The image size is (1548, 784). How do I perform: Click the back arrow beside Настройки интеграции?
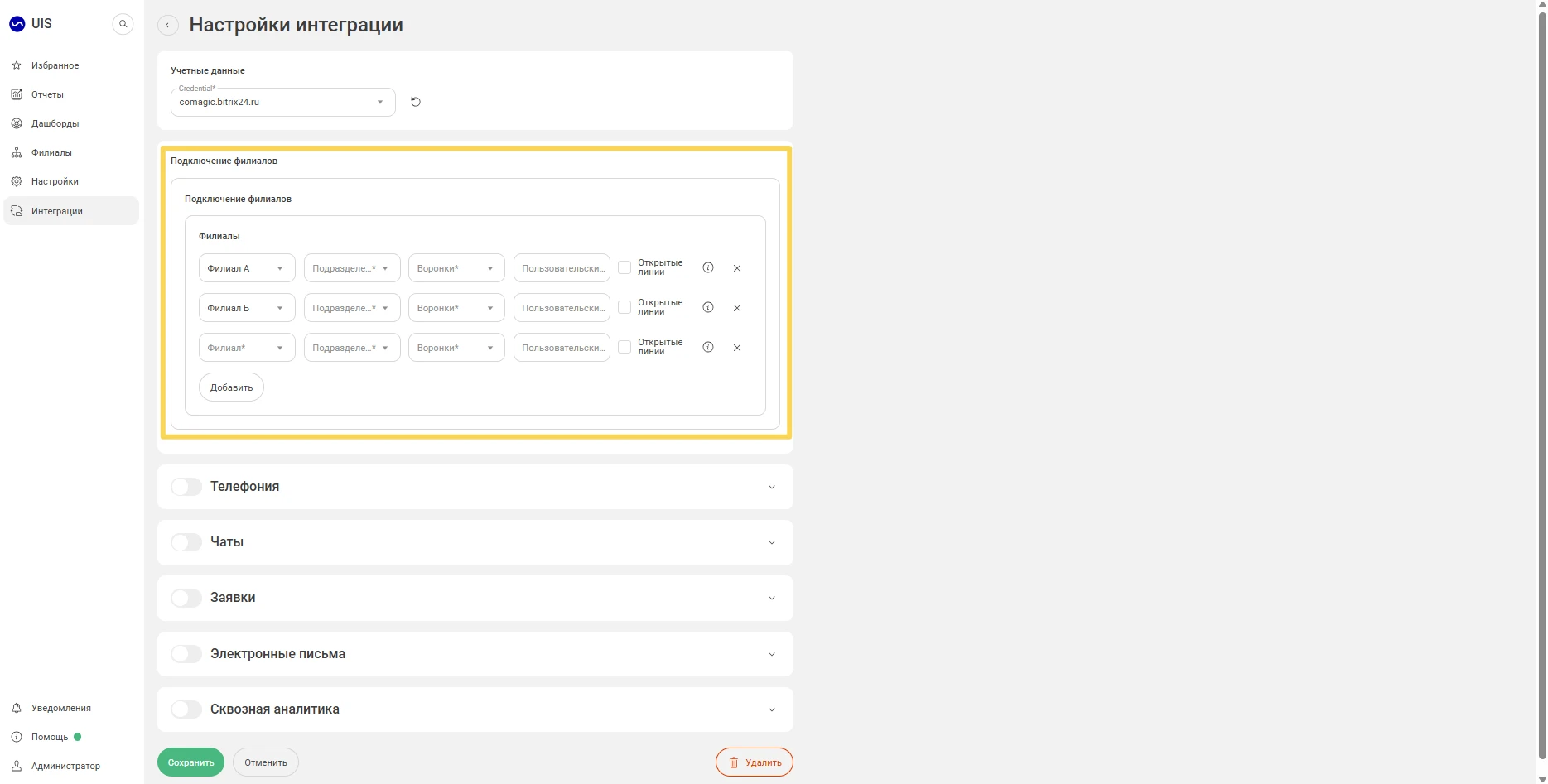click(x=167, y=25)
